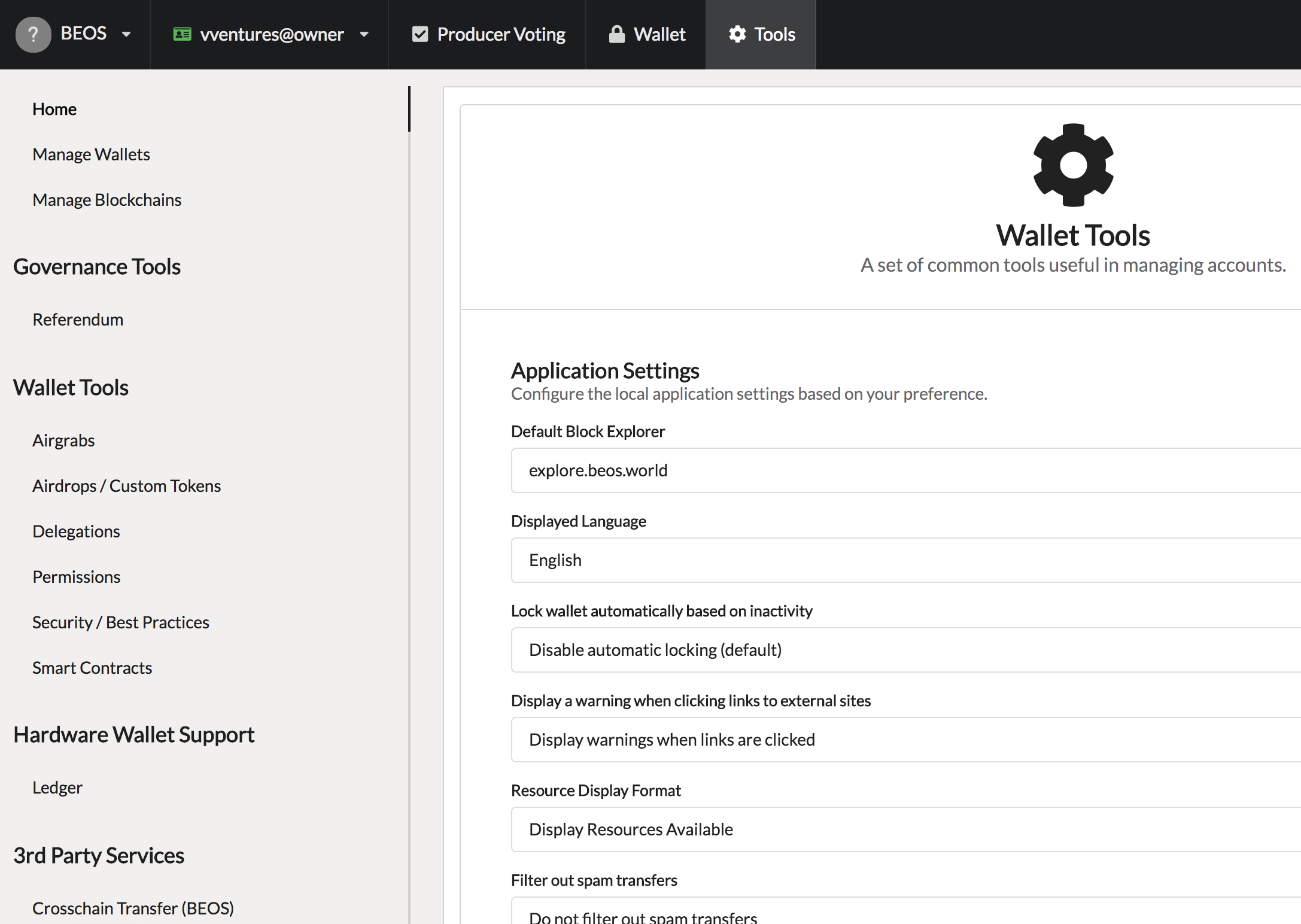
Task: Open the BEOS blockchain dropdown arrow
Action: click(x=126, y=34)
